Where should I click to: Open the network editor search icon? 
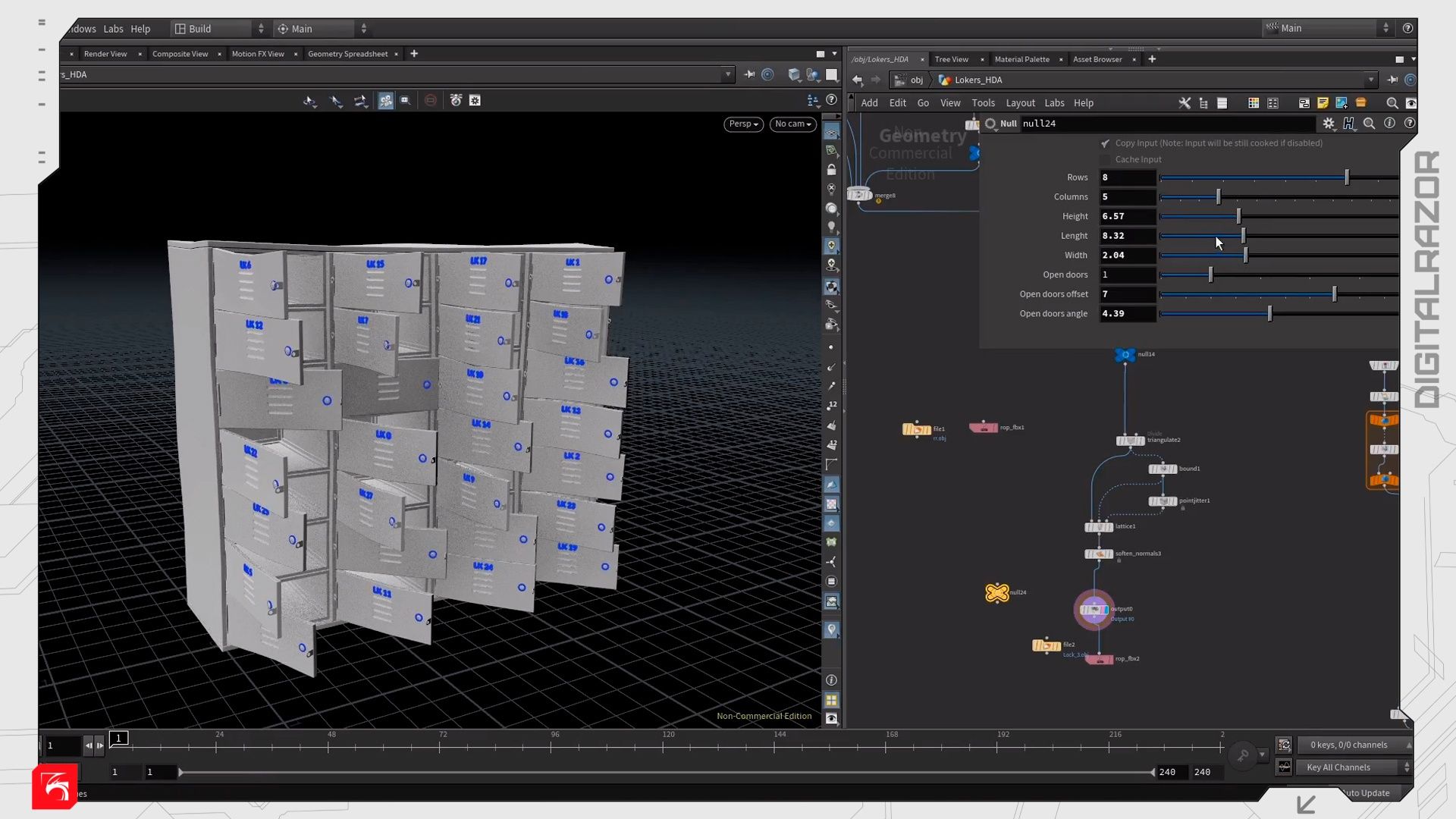1392,103
